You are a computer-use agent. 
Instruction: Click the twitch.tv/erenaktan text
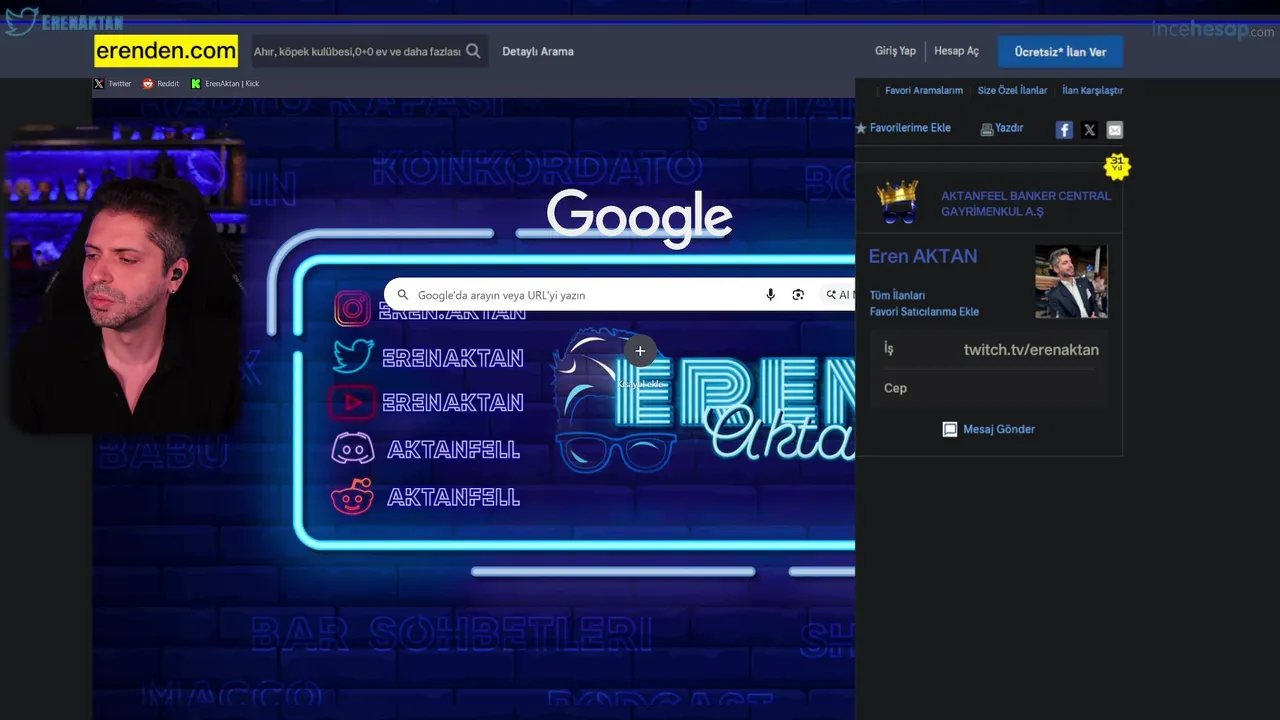tap(1031, 350)
